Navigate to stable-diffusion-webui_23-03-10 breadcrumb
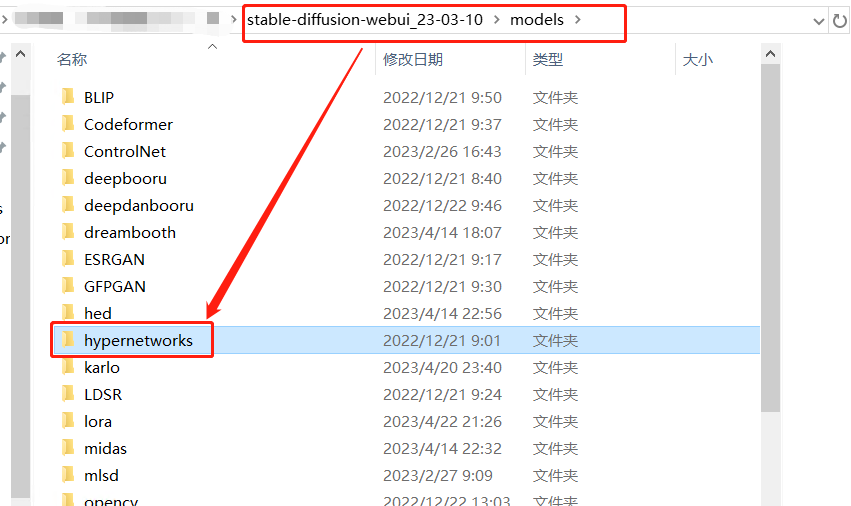 click(364, 20)
